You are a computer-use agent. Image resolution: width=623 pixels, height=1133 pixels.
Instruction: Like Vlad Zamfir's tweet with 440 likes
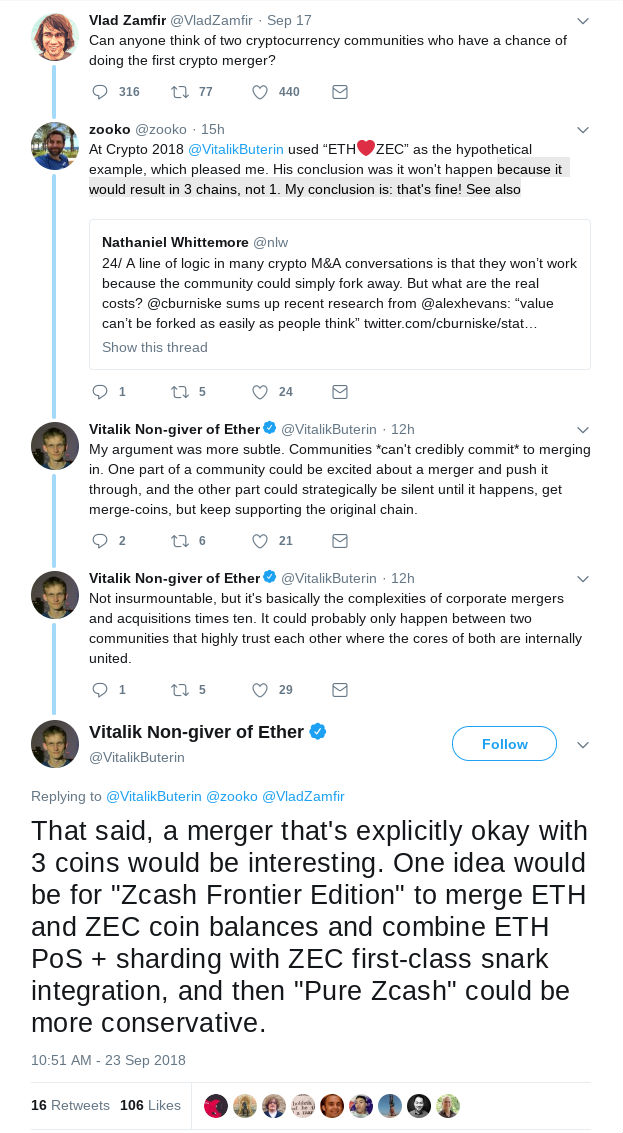click(260, 92)
